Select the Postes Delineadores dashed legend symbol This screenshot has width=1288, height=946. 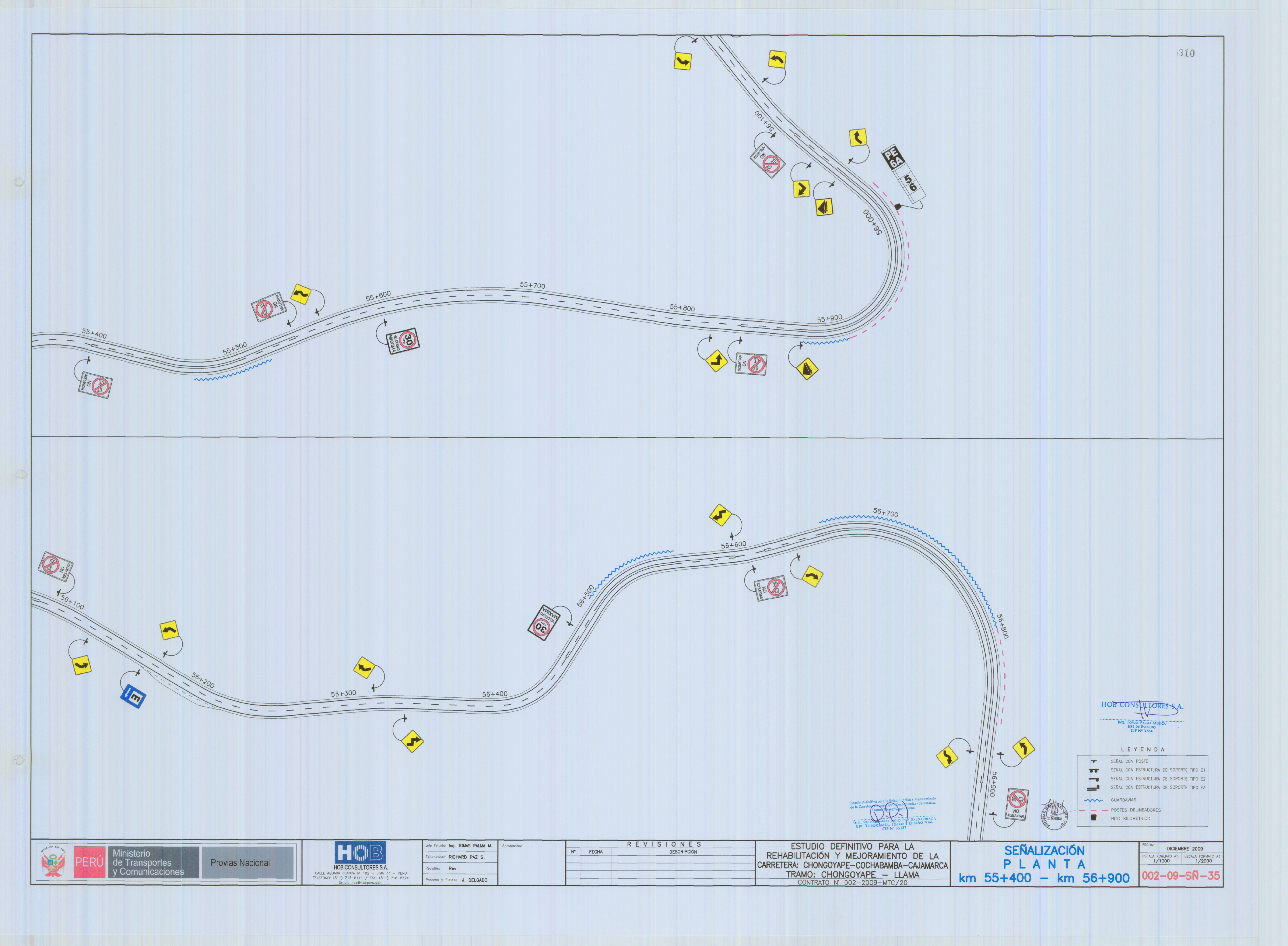pyautogui.click(x=1093, y=810)
